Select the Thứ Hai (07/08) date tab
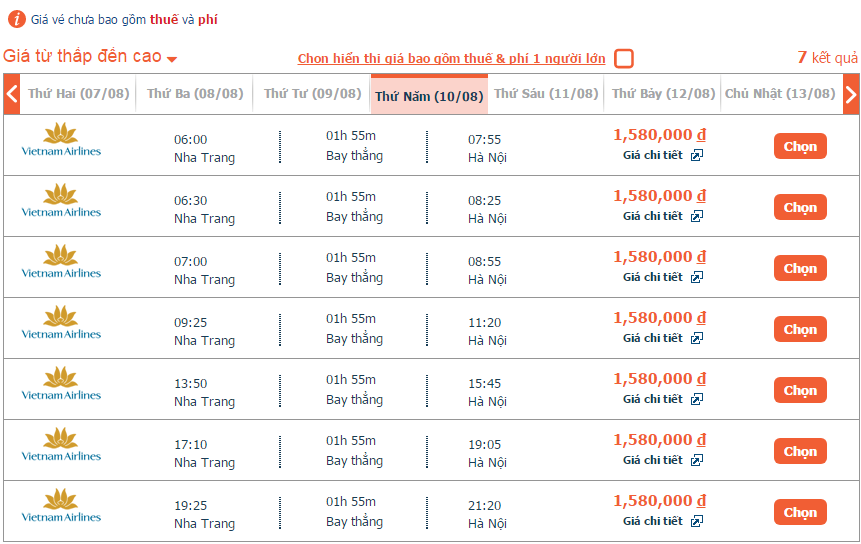 tap(78, 94)
